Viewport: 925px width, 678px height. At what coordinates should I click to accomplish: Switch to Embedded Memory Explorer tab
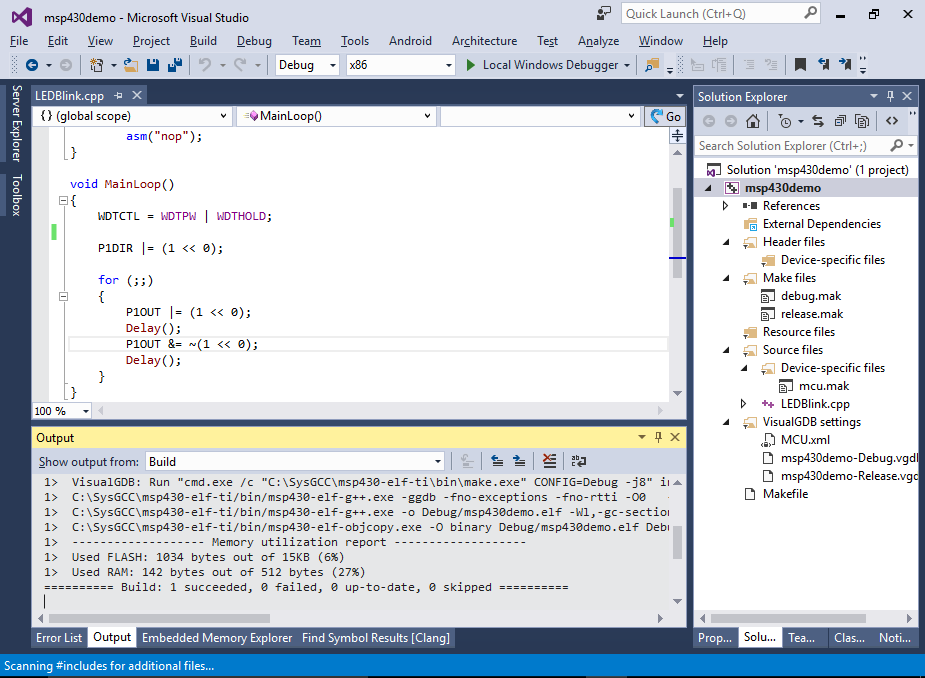217,638
